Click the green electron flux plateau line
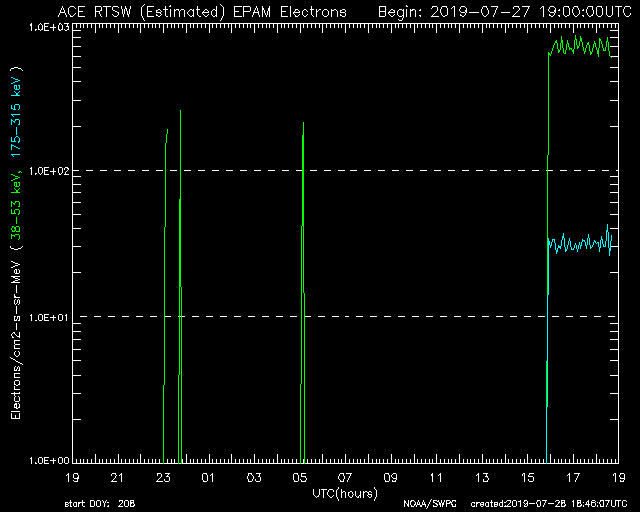 tap(580, 47)
